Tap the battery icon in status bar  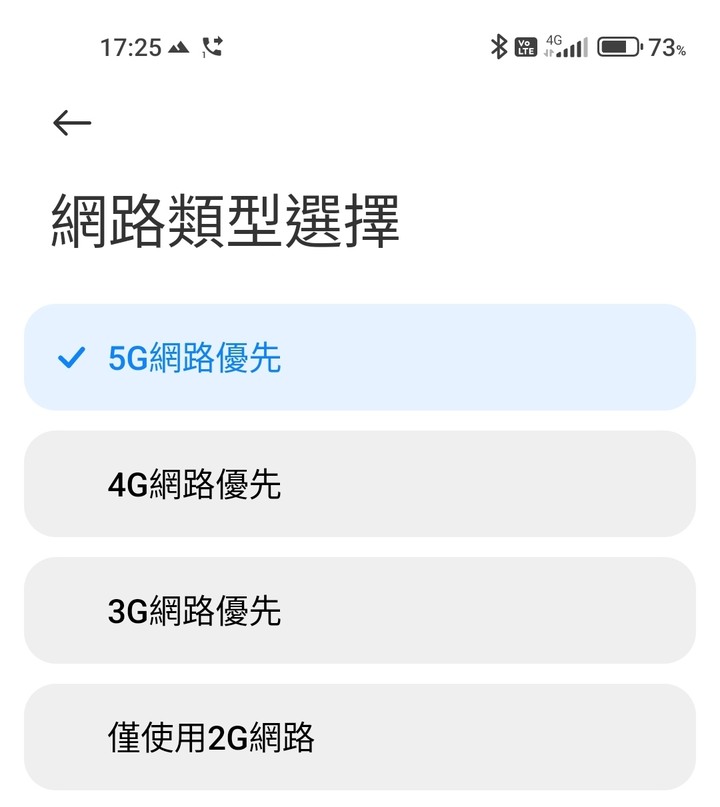pyautogui.click(x=620, y=47)
